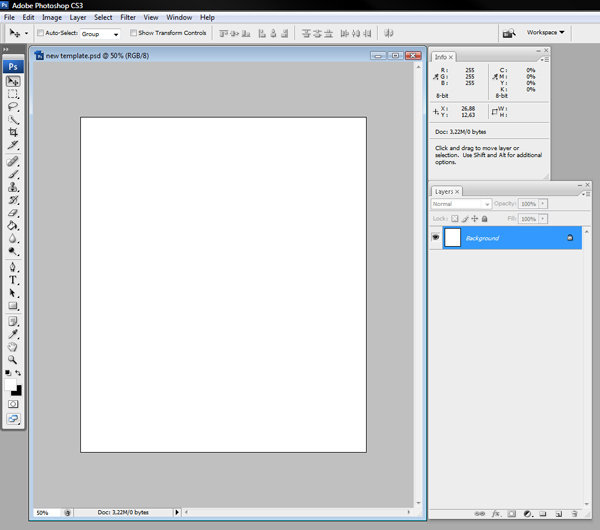The height and width of the screenshot is (530, 600).
Task: Click the 50% zoom level field
Action: [x=47, y=512]
